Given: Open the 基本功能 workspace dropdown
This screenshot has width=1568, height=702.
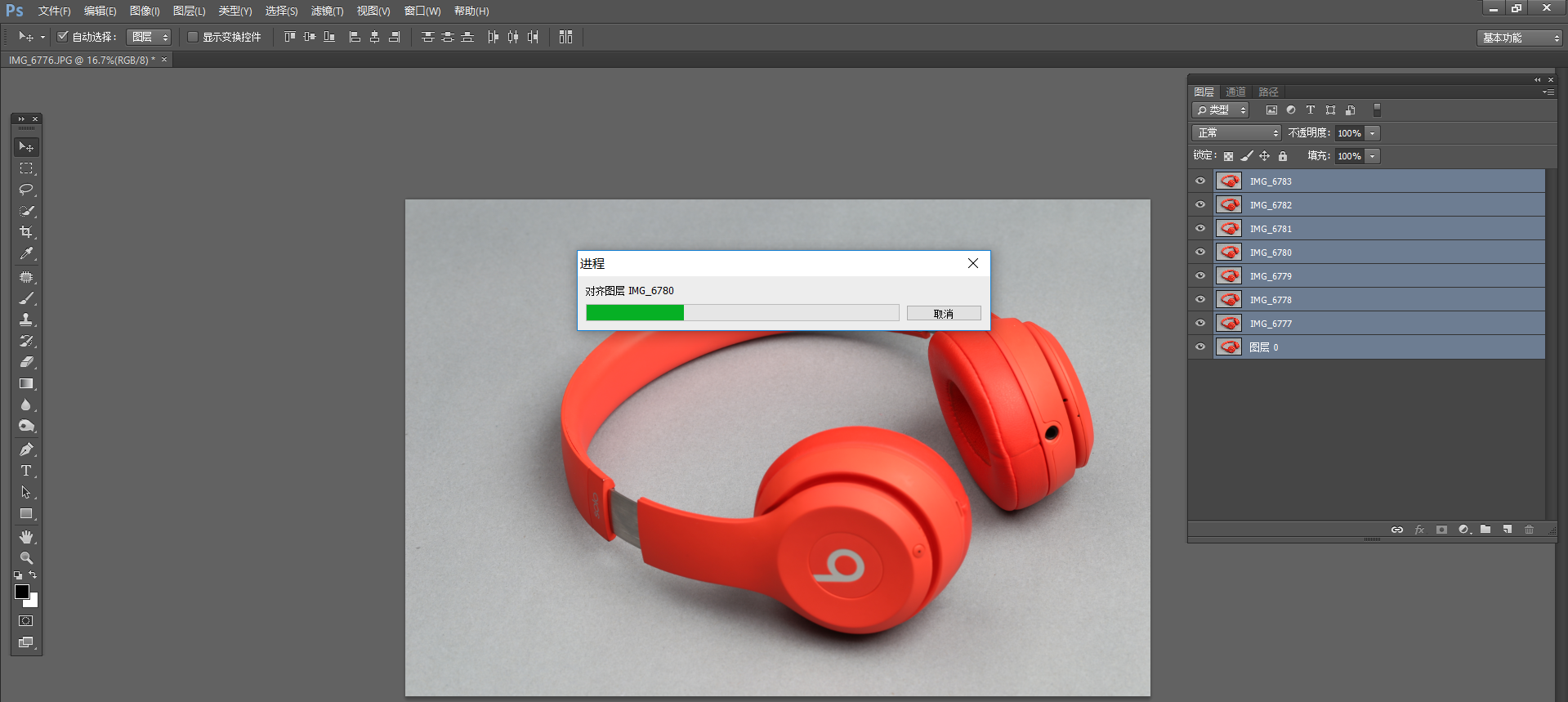Looking at the screenshot, I should pyautogui.click(x=1520, y=38).
